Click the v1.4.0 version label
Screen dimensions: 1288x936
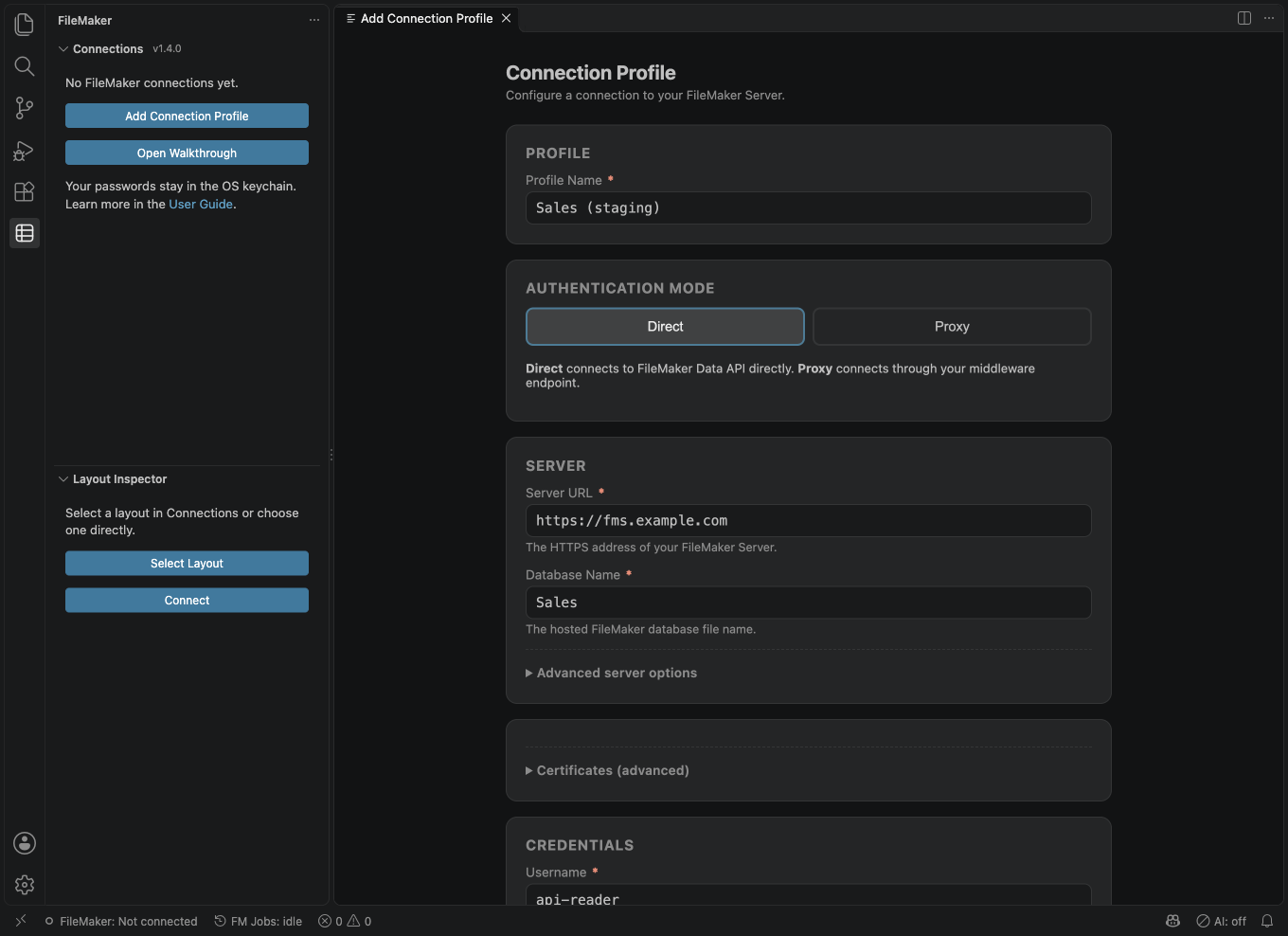(167, 48)
